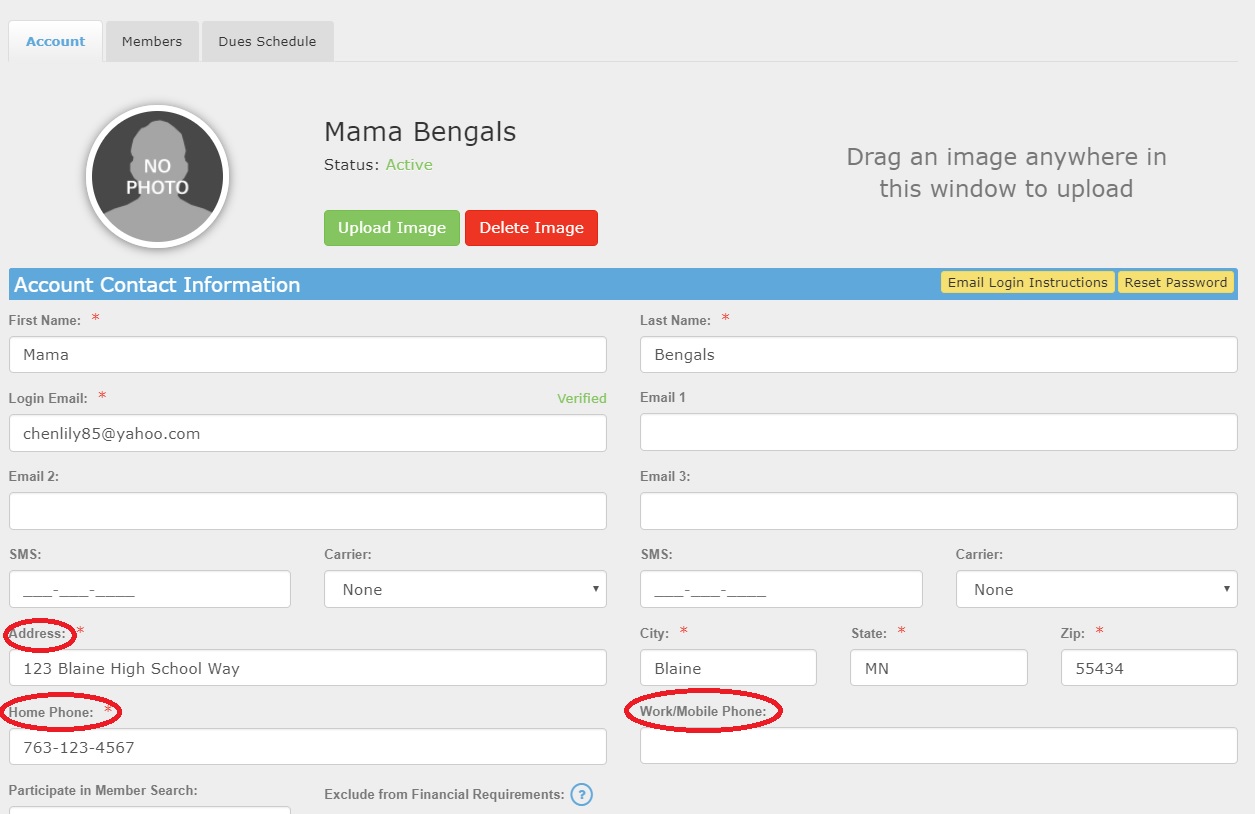Click the Home Phone input
The width and height of the screenshot is (1255, 814).
pos(307,747)
